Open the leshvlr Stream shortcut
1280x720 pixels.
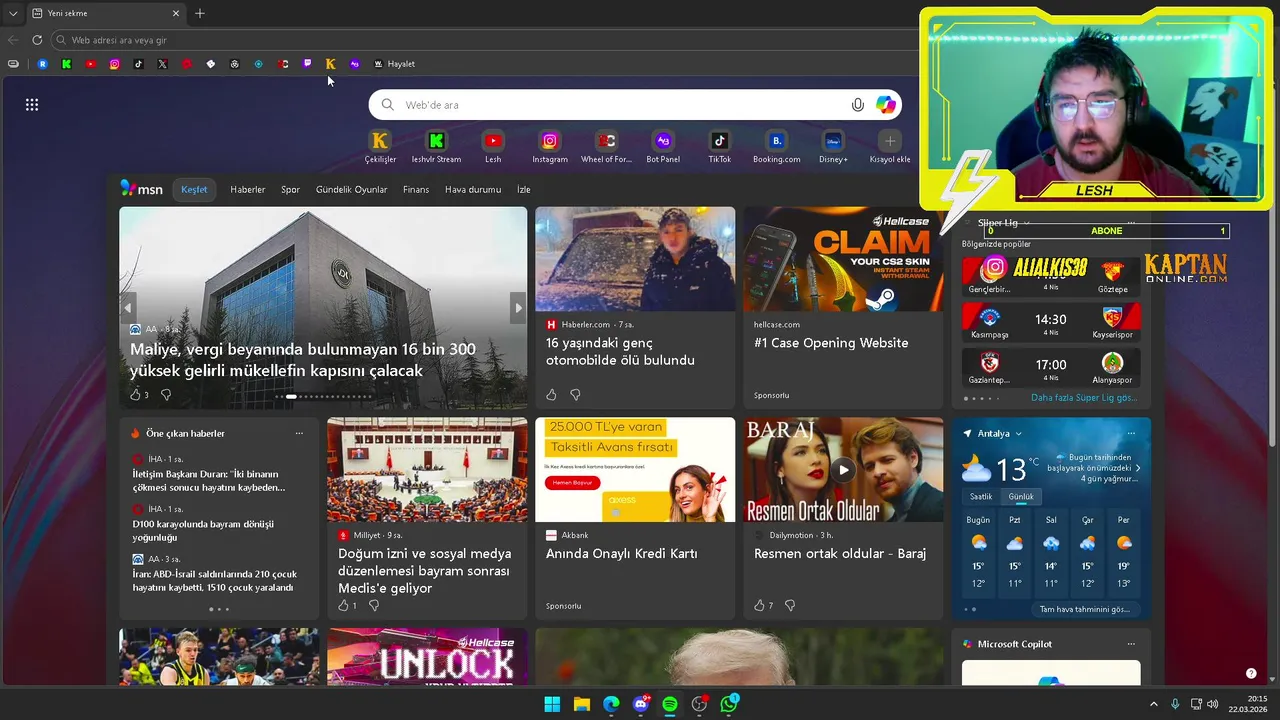point(436,146)
